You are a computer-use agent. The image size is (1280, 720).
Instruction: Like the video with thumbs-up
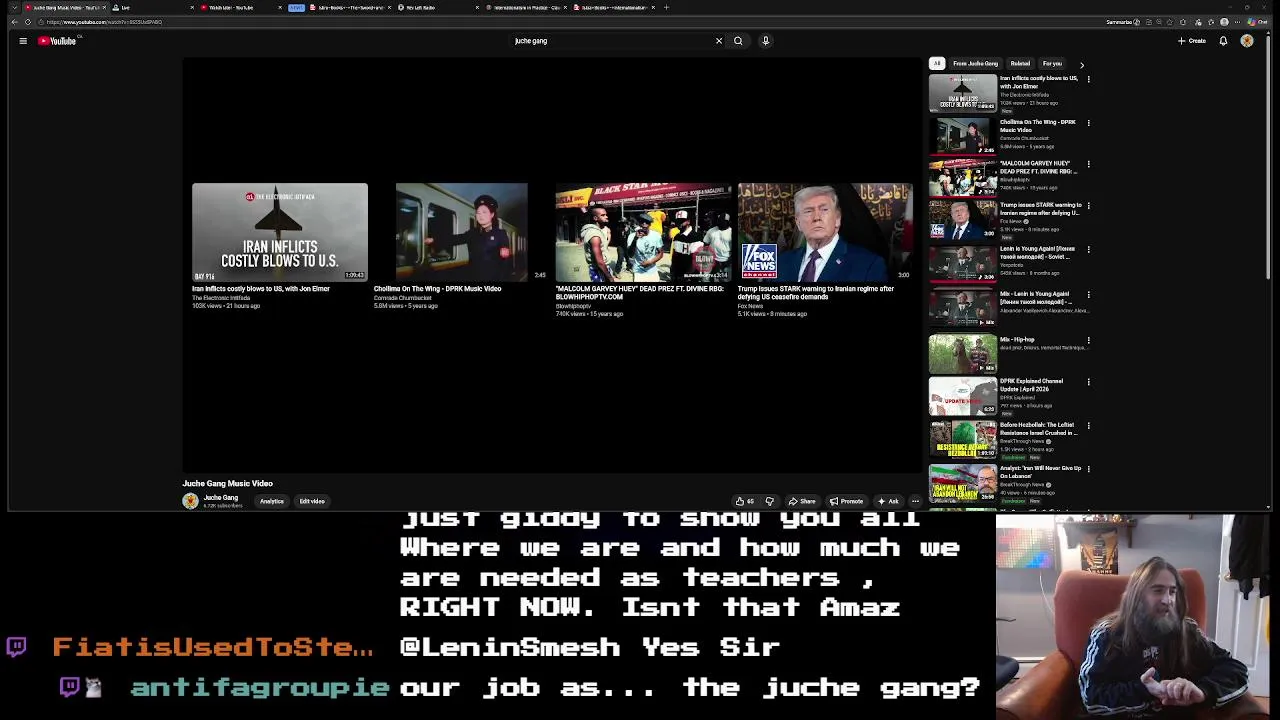pos(745,502)
